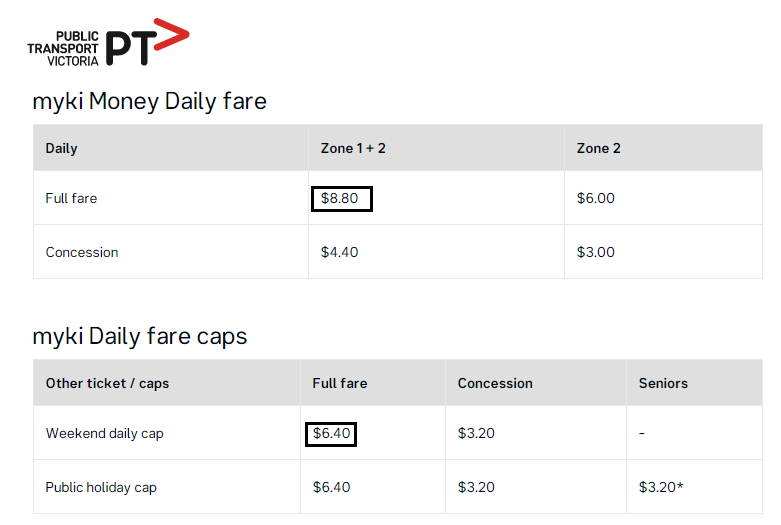Click the Public holiday cap row label

[101, 488]
